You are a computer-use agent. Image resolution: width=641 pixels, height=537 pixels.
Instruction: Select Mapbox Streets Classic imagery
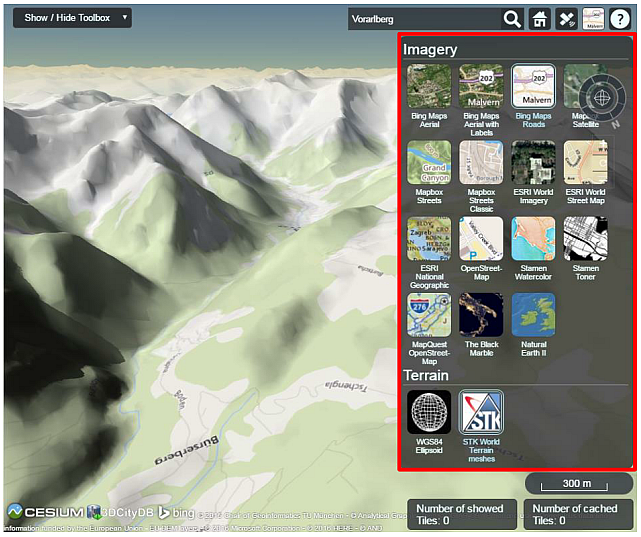pos(481,162)
